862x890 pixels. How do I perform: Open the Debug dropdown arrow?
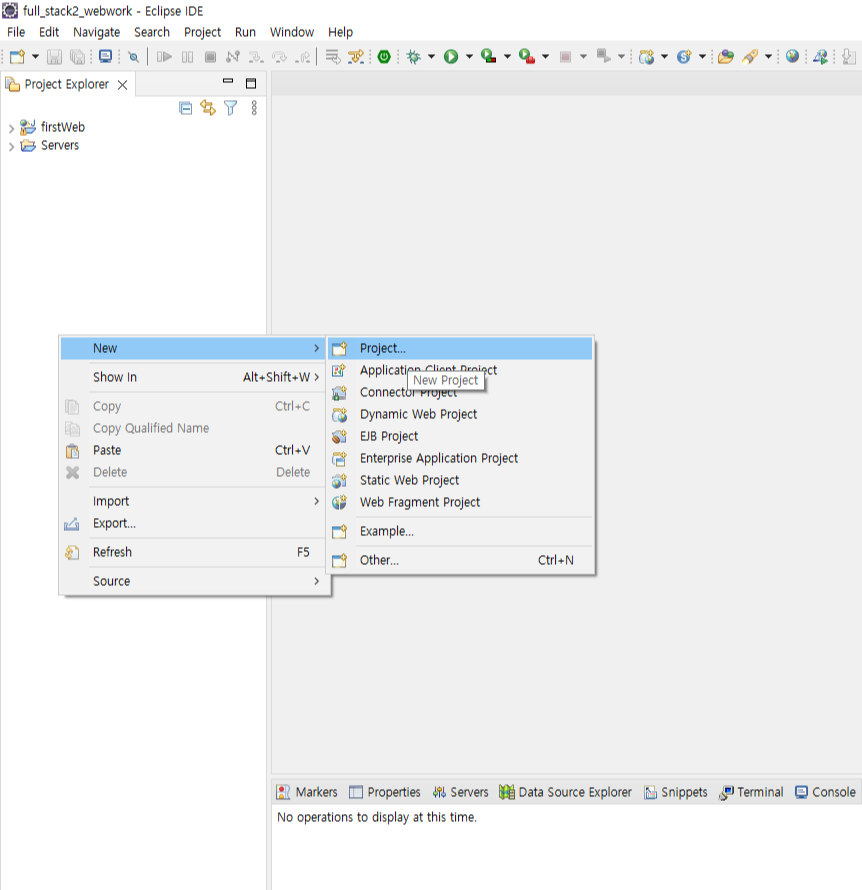pyautogui.click(x=431, y=56)
